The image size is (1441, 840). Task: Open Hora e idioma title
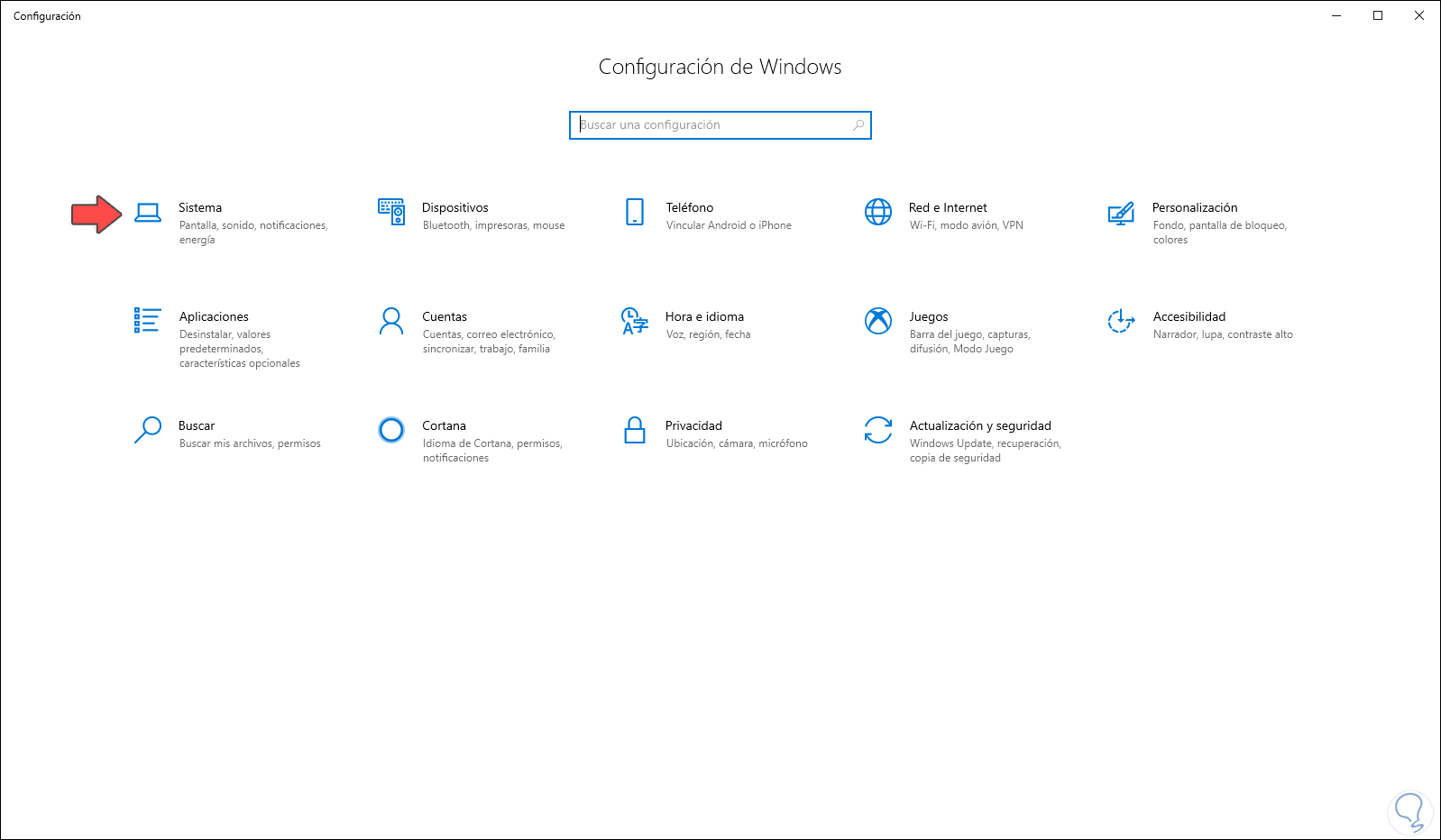pyautogui.click(x=705, y=316)
